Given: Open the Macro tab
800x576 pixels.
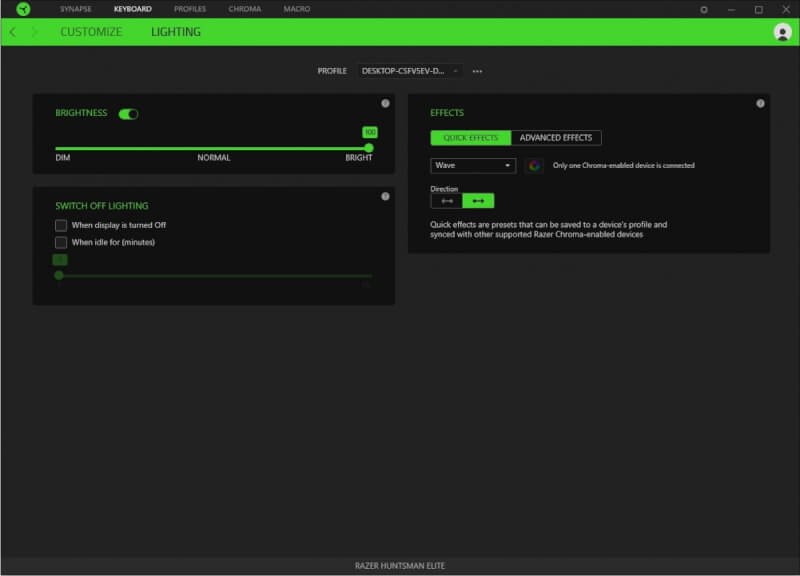Looking at the screenshot, I should point(296,9).
